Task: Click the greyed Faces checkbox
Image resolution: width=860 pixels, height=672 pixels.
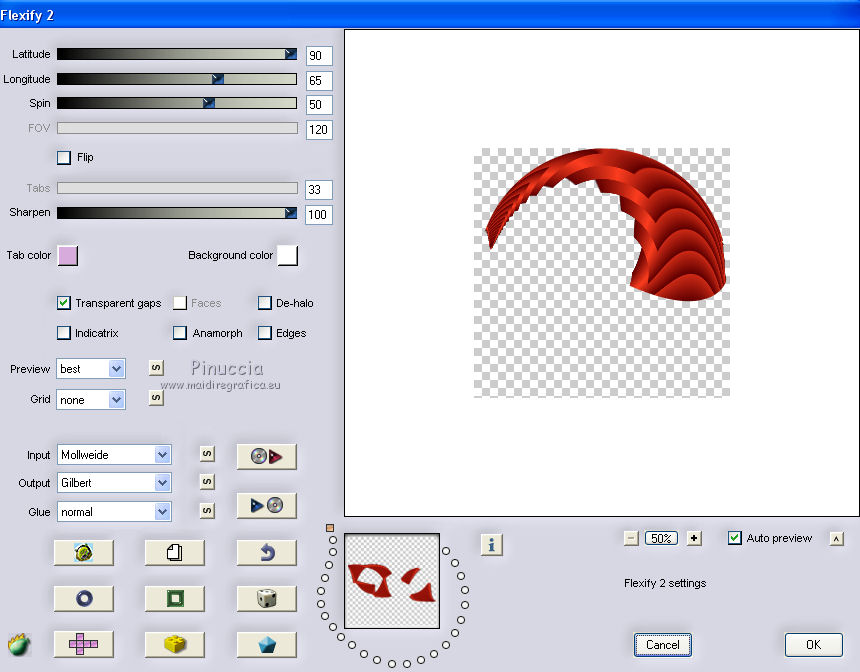Action: tap(180, 303)
